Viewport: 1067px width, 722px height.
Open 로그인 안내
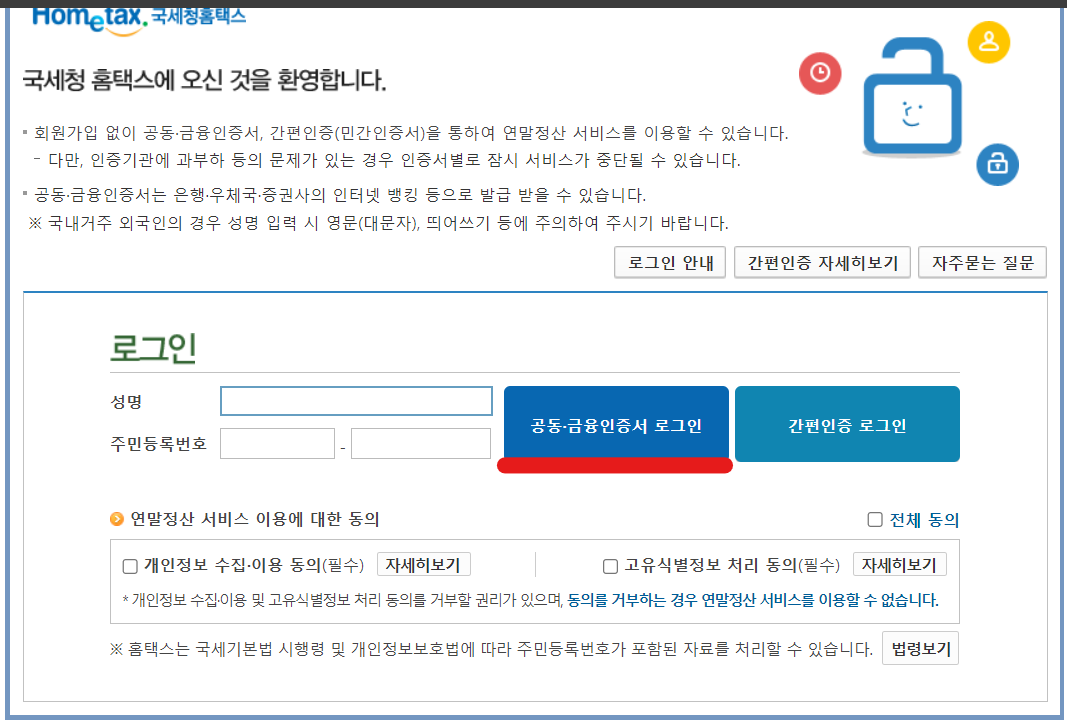pos(669,262)
